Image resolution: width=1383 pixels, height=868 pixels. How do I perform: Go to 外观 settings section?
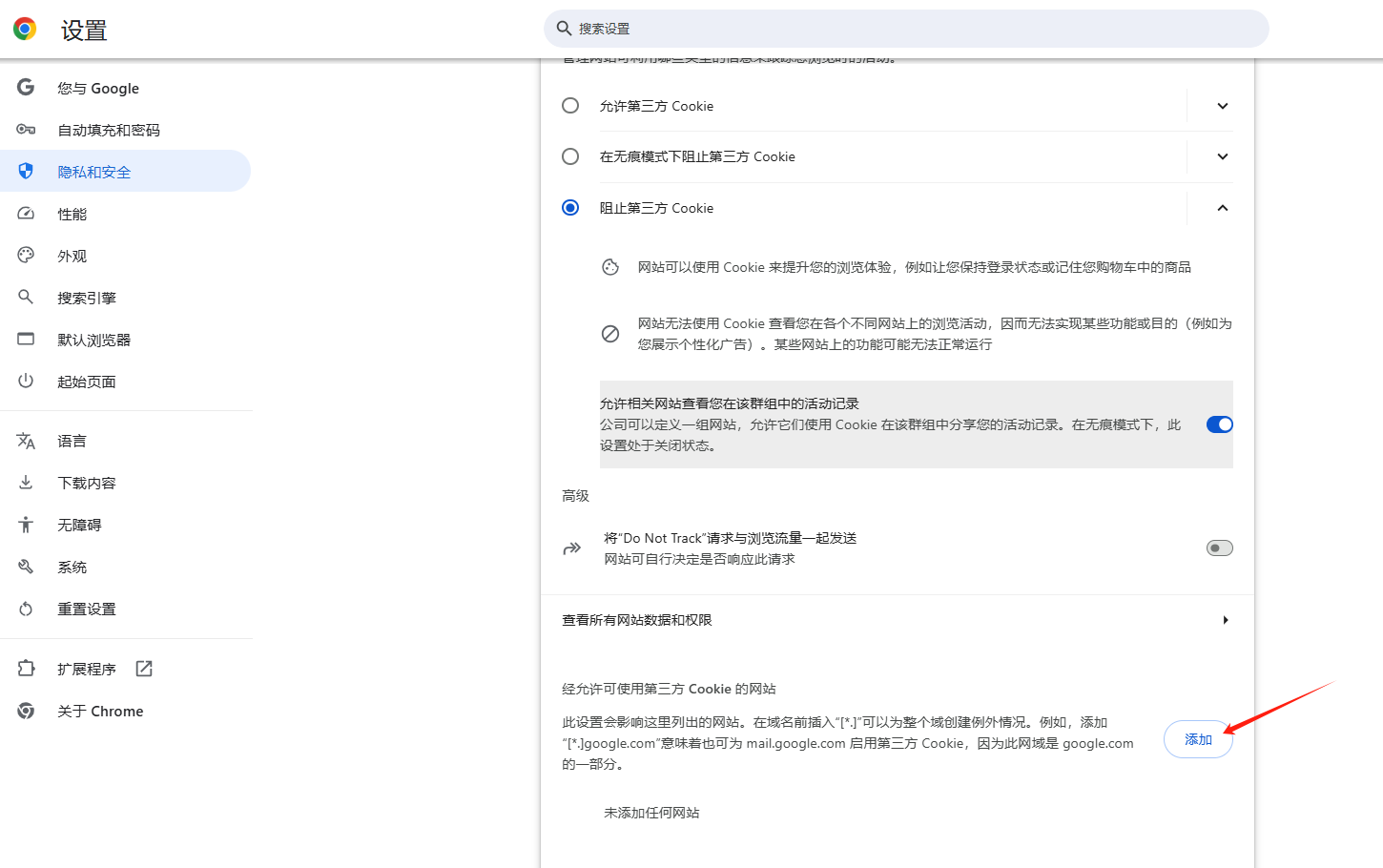[x=125, y=256]
